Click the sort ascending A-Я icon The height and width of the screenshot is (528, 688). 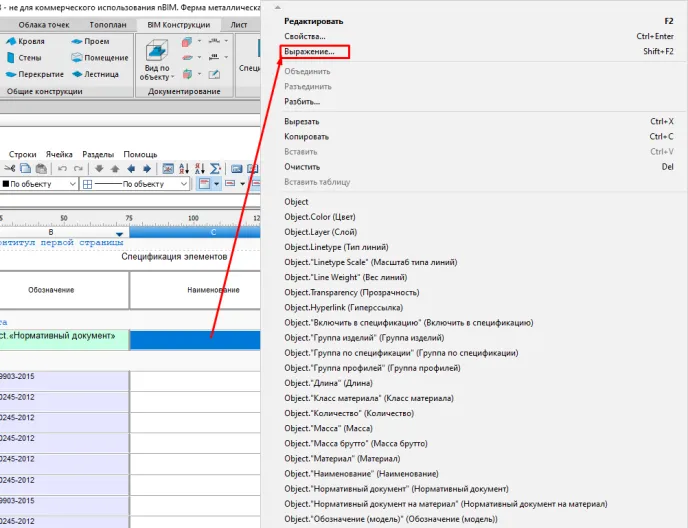click(183, 169)
